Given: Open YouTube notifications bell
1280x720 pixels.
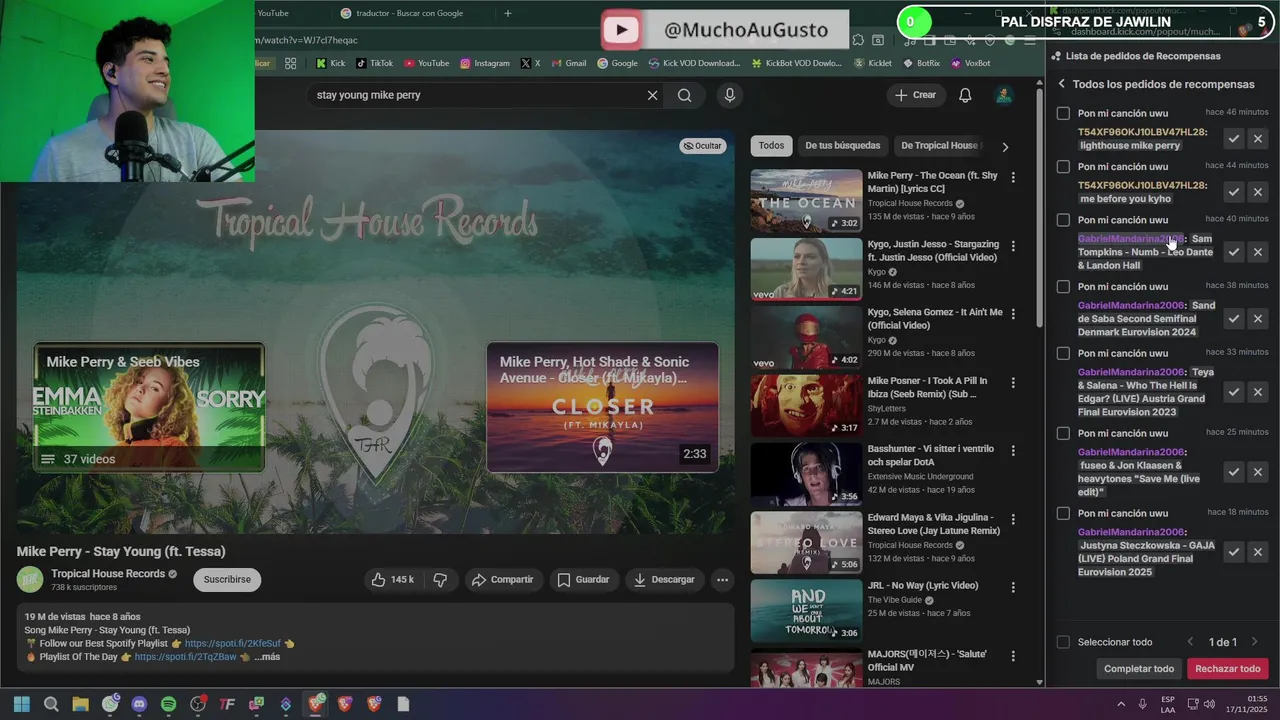Looking at the screenshot, I should (x=965, y=95).
